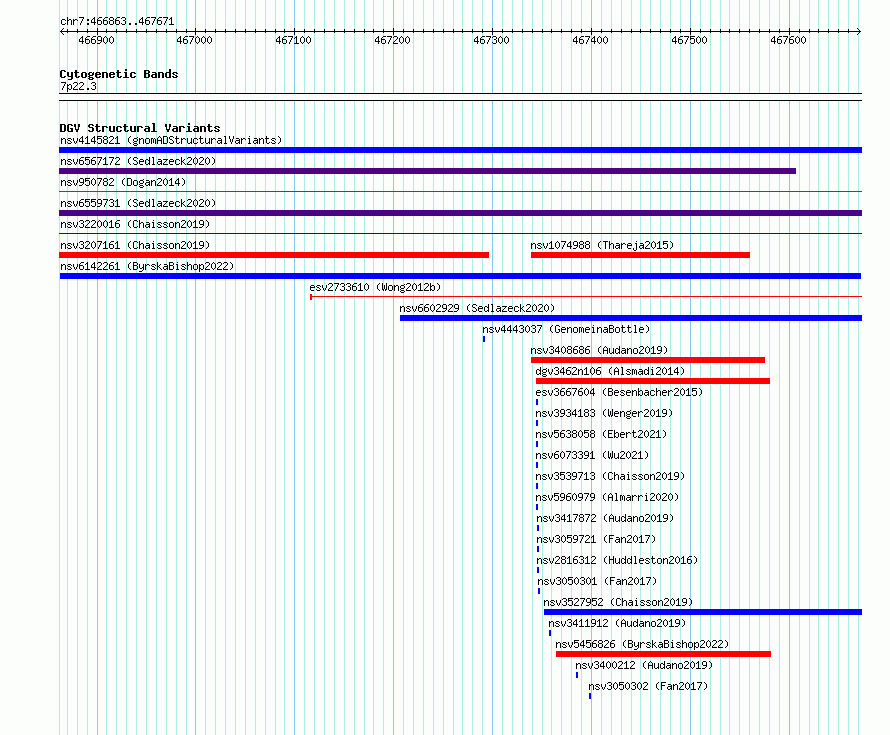The image size is (890, 735).
Task: Select the nsv6142261 blue variant bar
Action: (x=460, y=276)
